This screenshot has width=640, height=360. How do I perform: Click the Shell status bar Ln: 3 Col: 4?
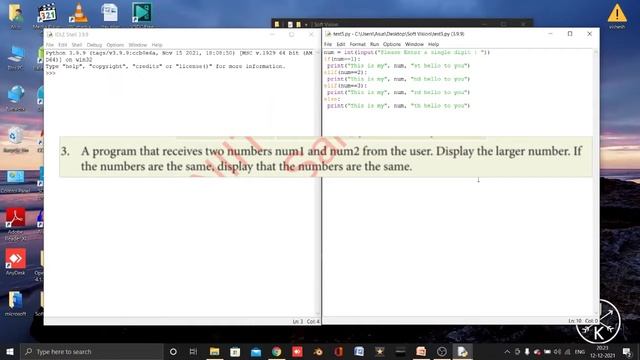click(x=306, y=321)
